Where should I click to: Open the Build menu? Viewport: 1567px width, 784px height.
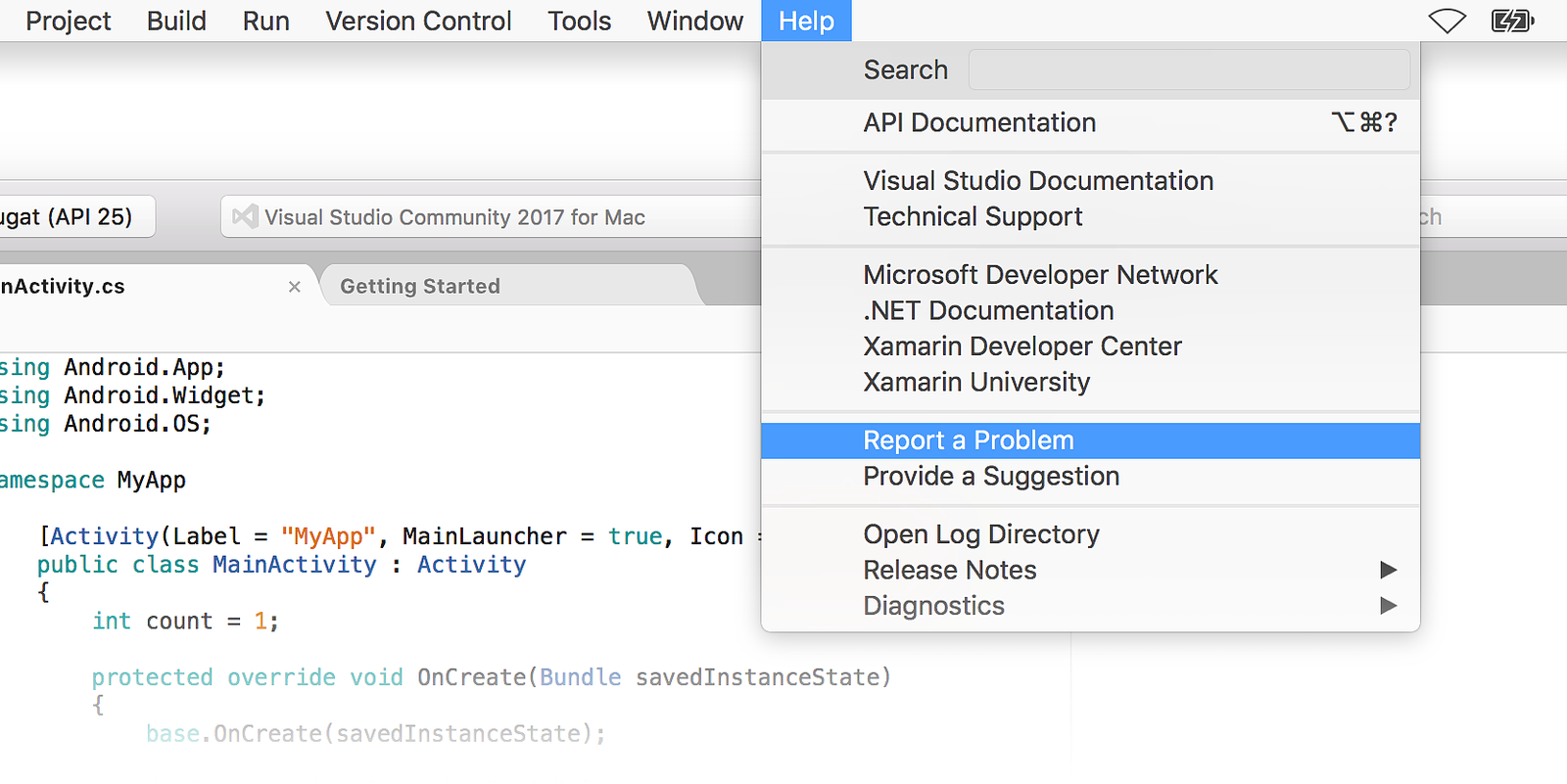(176, 21)
